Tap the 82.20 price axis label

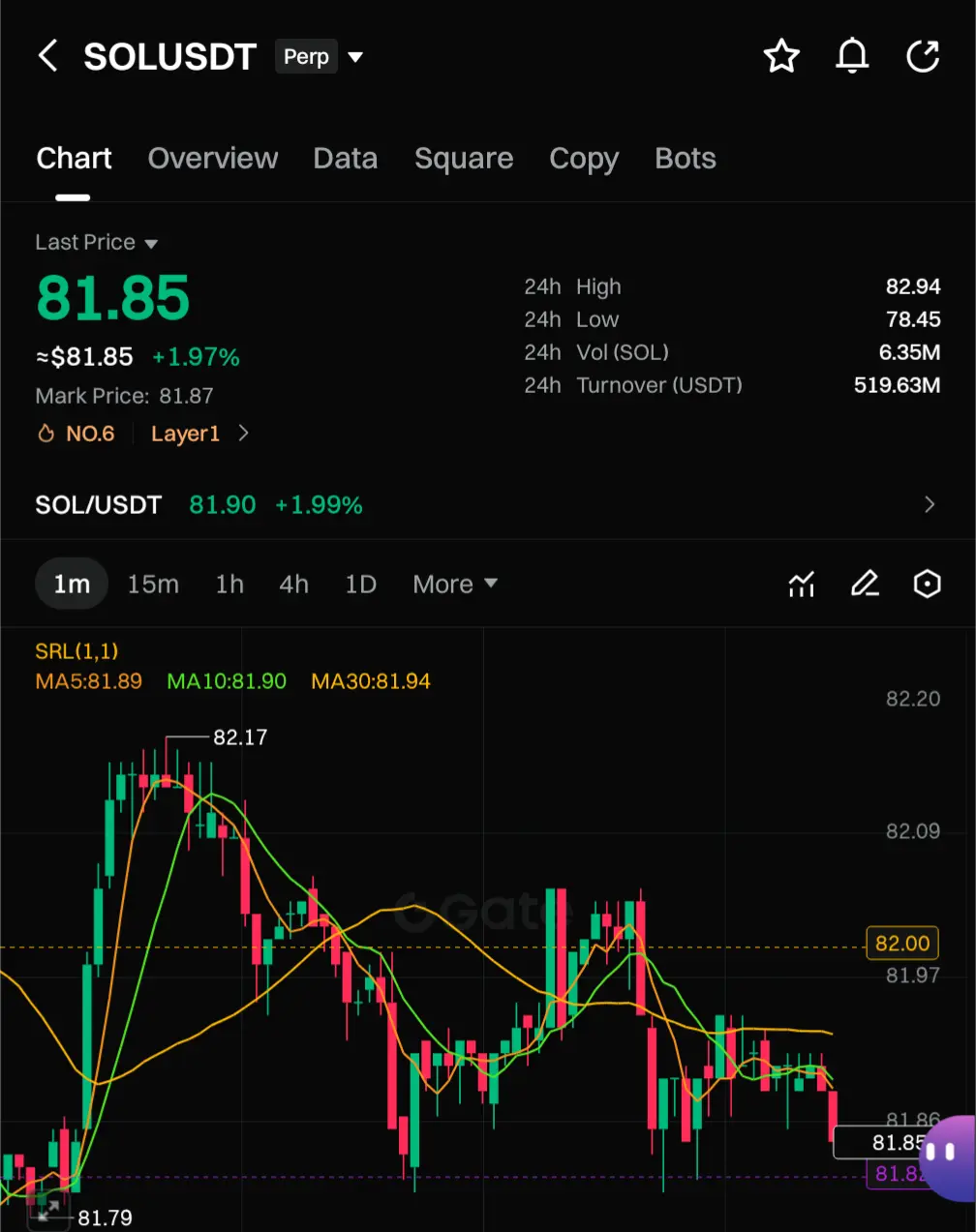(x=913, y=699)
